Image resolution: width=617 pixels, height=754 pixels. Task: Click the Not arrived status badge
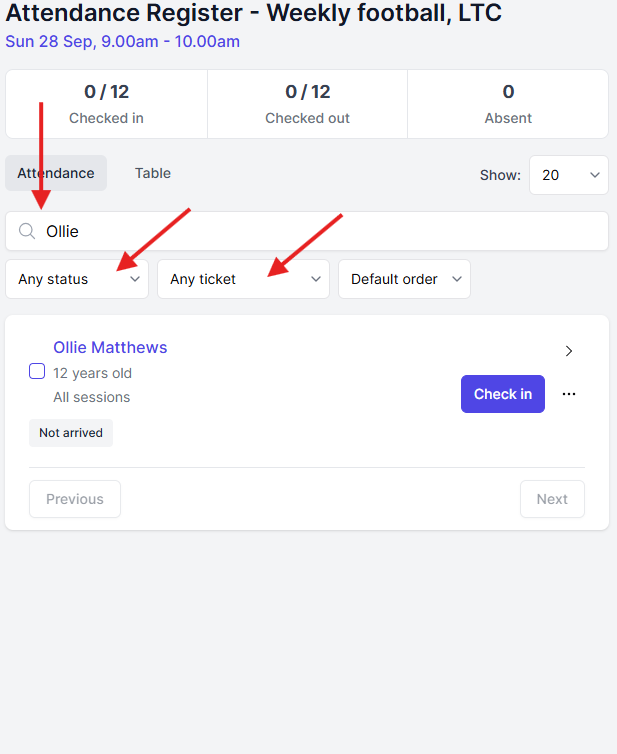coord(71,433)
